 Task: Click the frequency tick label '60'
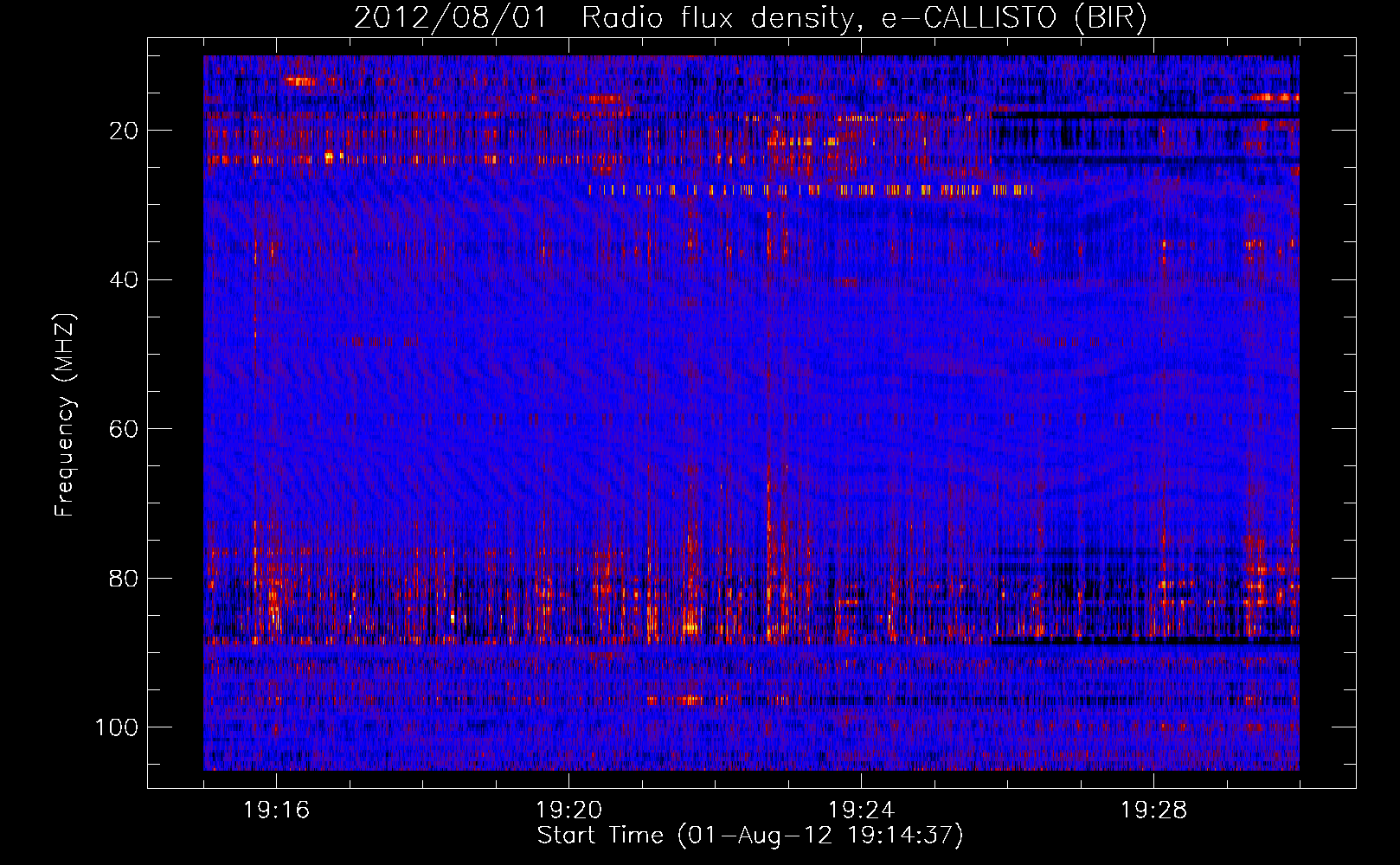pyautogui.click(x=125, y=429)
